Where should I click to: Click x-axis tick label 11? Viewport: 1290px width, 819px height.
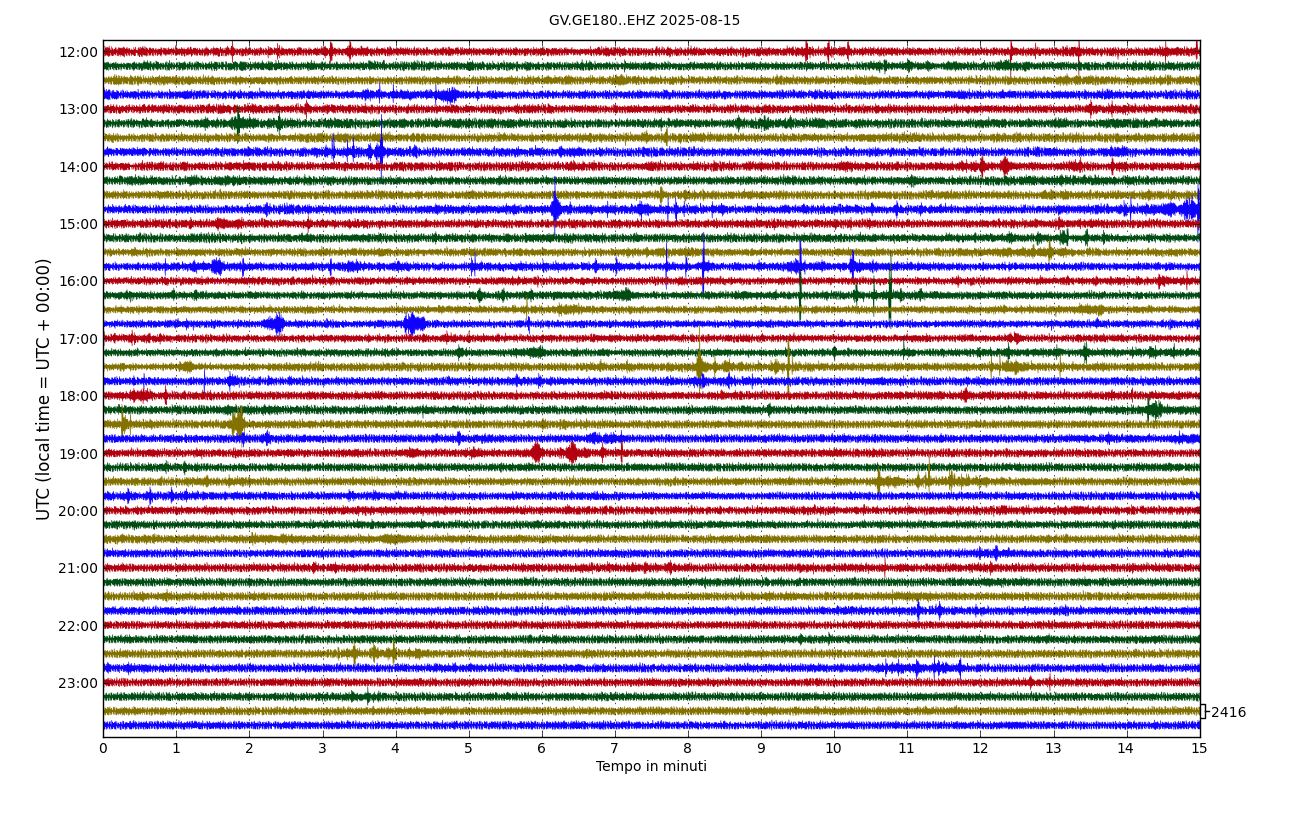point(907,748)
